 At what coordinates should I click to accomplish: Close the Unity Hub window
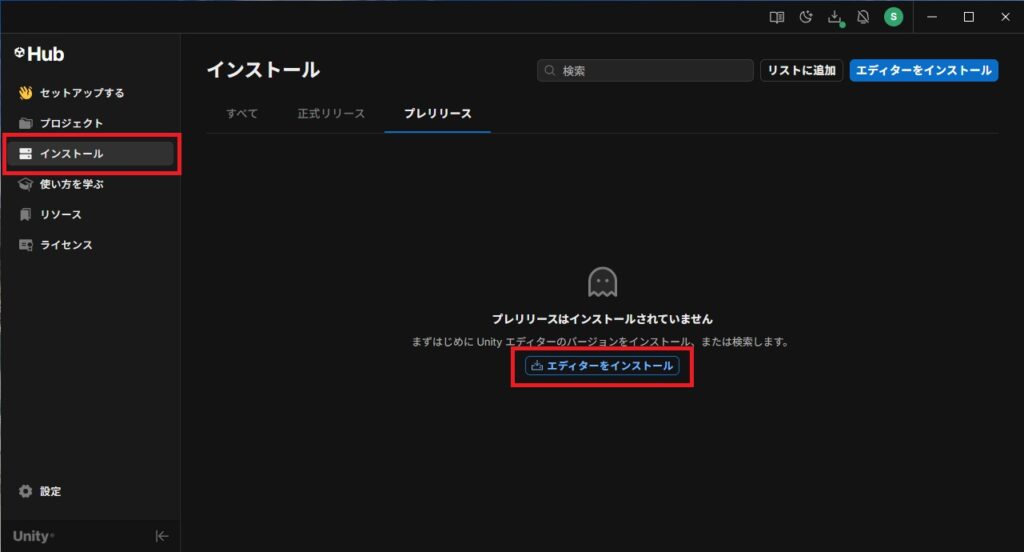(1005, 17)
